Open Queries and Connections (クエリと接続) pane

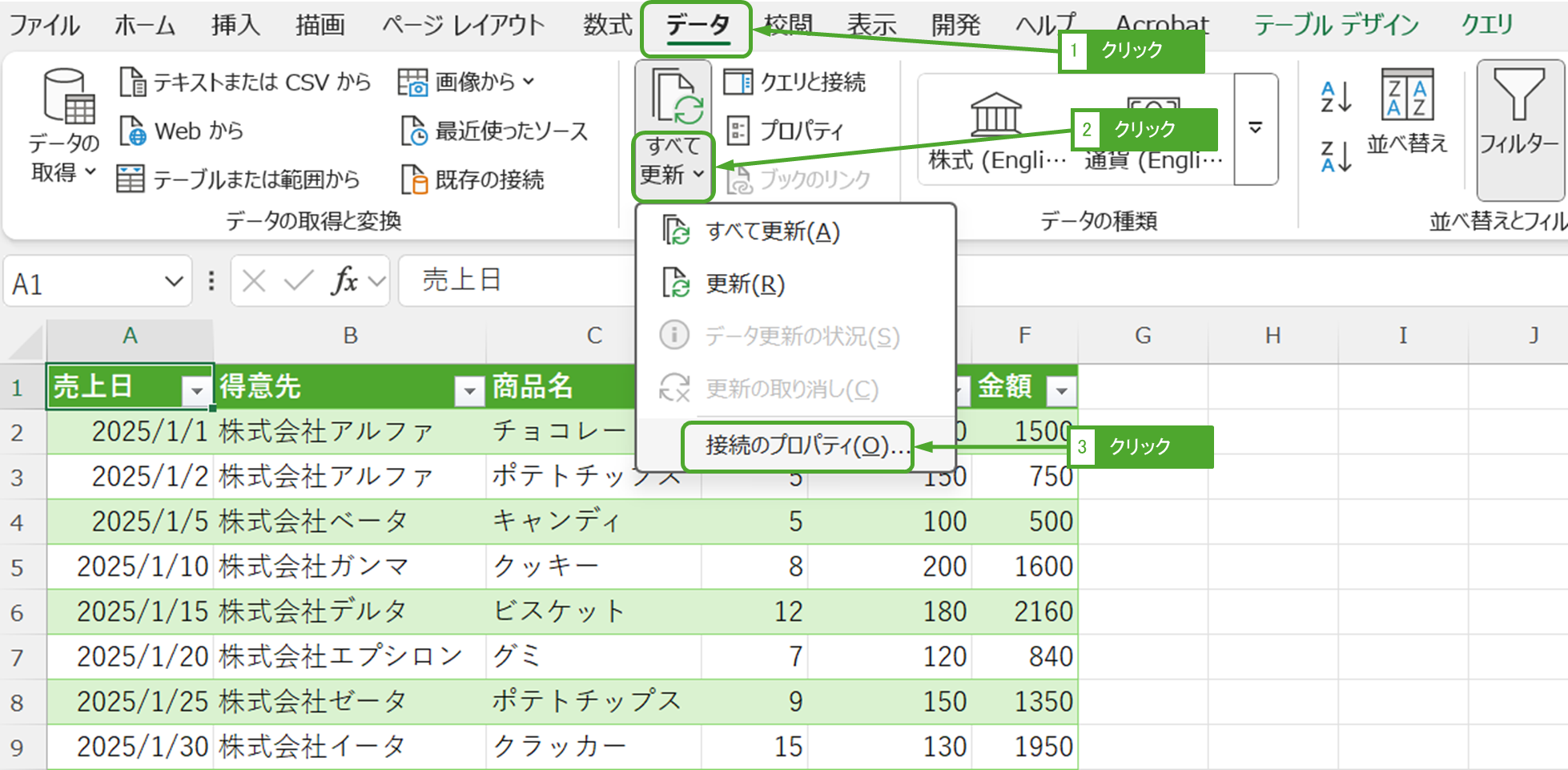pos(794,82)
